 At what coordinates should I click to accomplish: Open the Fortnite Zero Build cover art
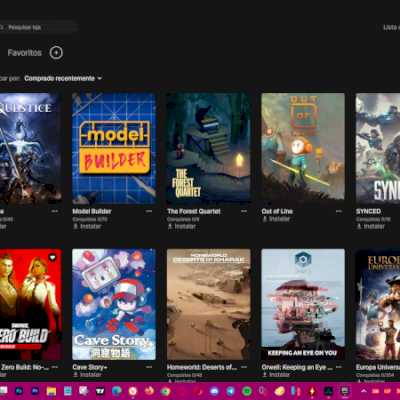[x=31, y=304]
